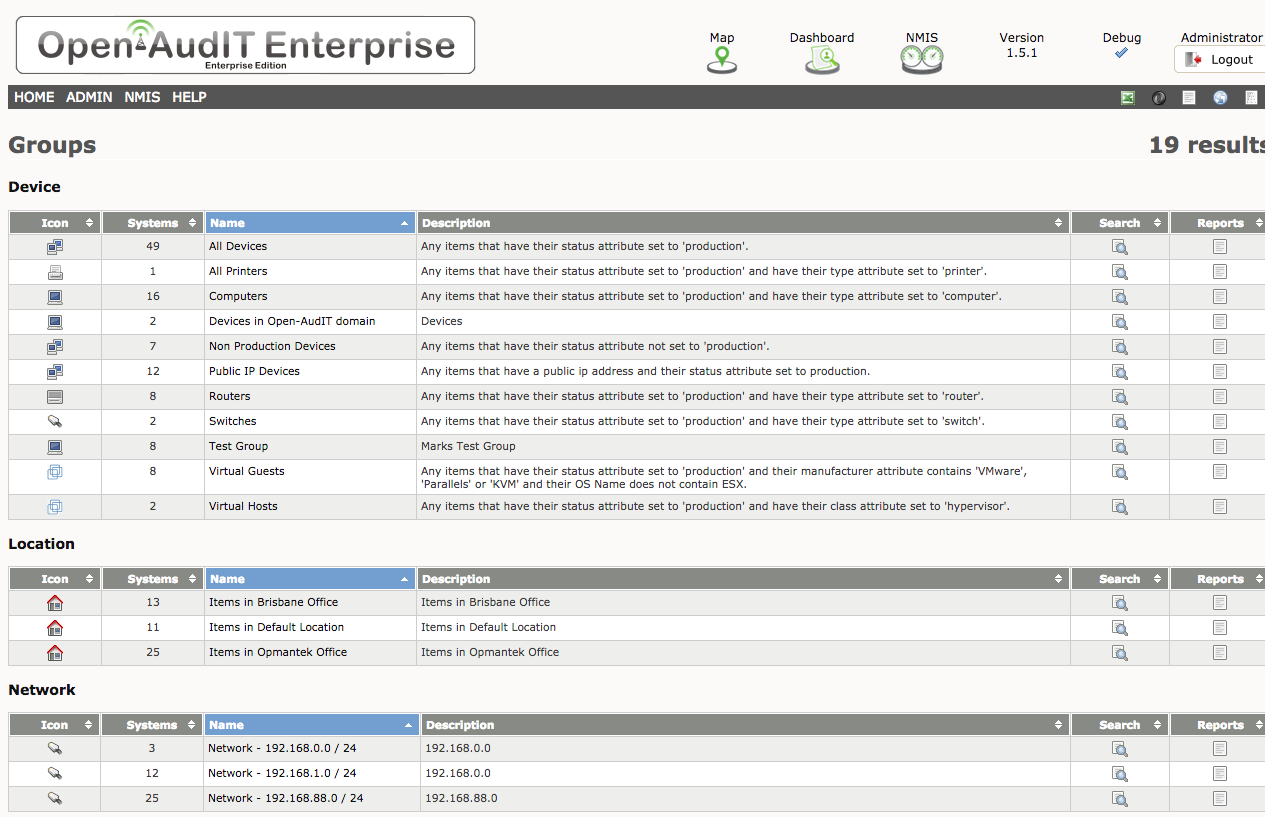
Task: Export the groups list to Excel
Action: click(x=1128, y=97)
